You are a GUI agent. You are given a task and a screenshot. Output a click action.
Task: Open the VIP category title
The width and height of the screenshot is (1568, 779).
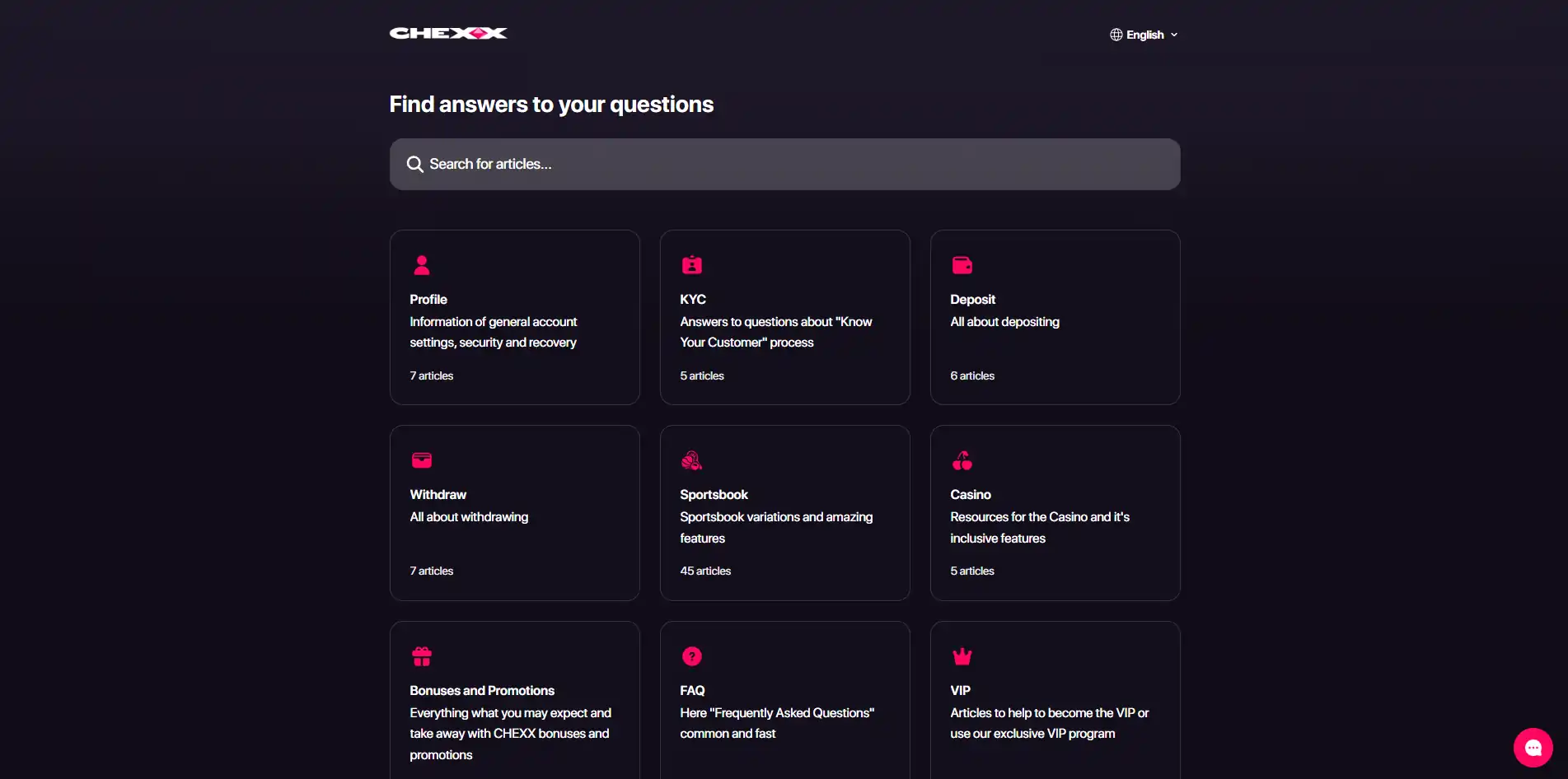pyautogui.click(x=960, y=691)
